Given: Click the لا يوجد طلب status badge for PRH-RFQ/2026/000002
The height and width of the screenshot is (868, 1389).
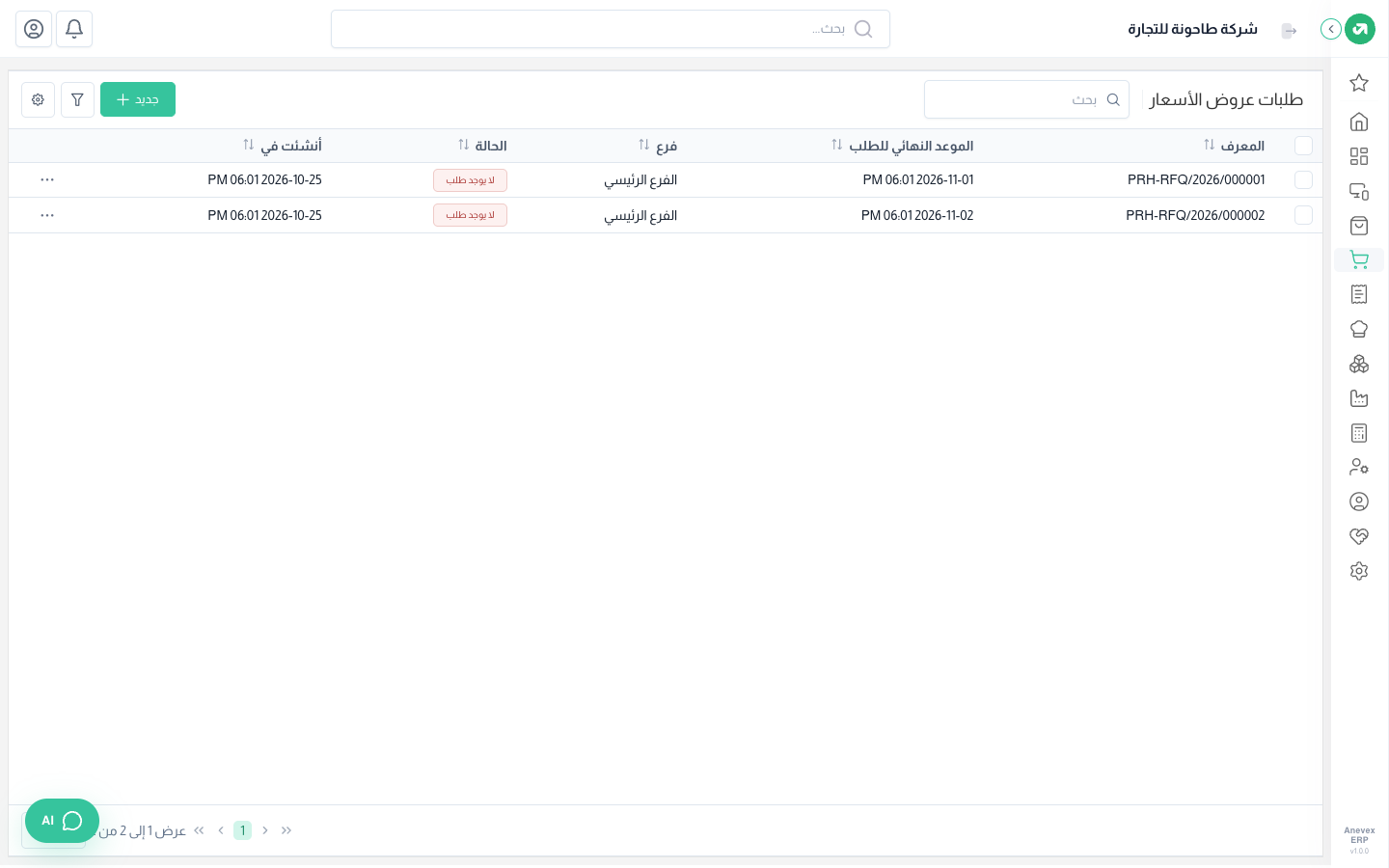Looking at the screenshot, I should [470, 215].
